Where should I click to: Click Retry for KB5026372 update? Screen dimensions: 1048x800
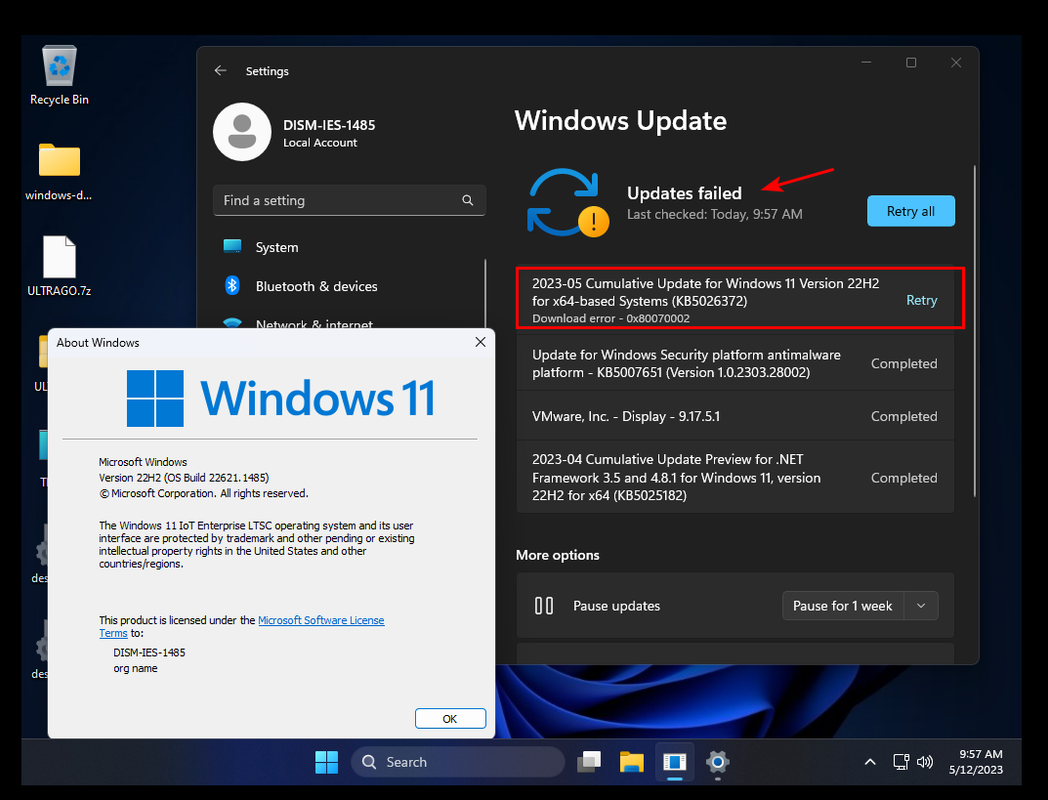(921, 301)
